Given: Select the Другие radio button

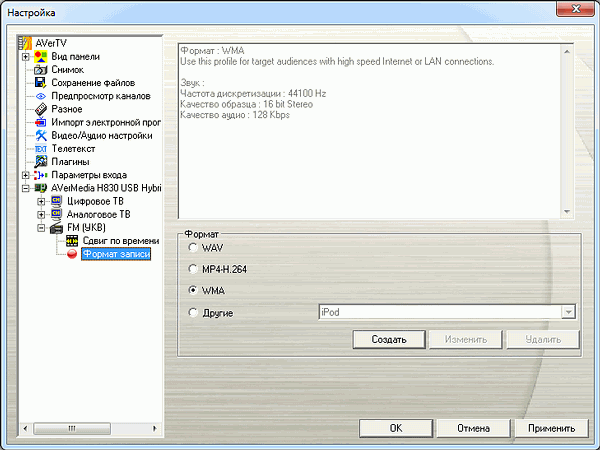Looking at the screenshot, I should 193,313.
